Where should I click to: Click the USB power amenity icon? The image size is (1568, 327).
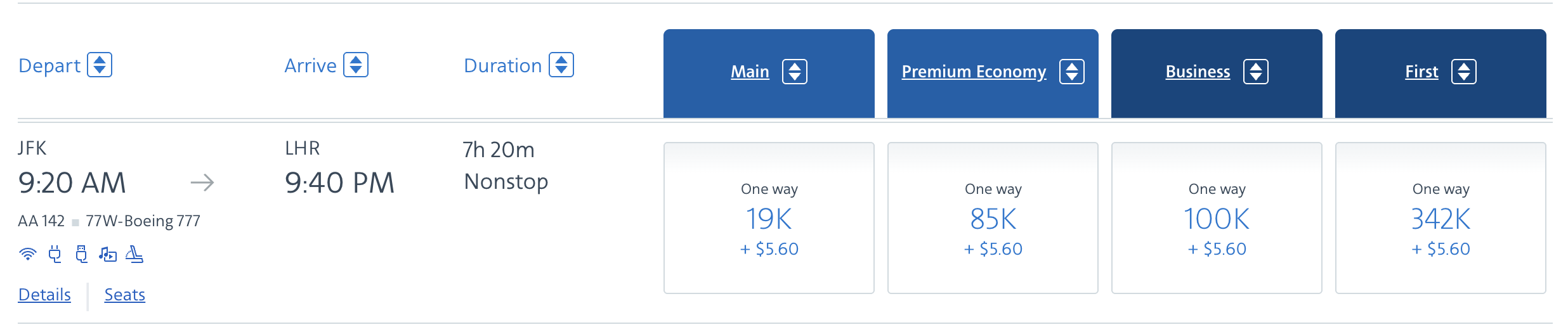click(x=81, y=254)
